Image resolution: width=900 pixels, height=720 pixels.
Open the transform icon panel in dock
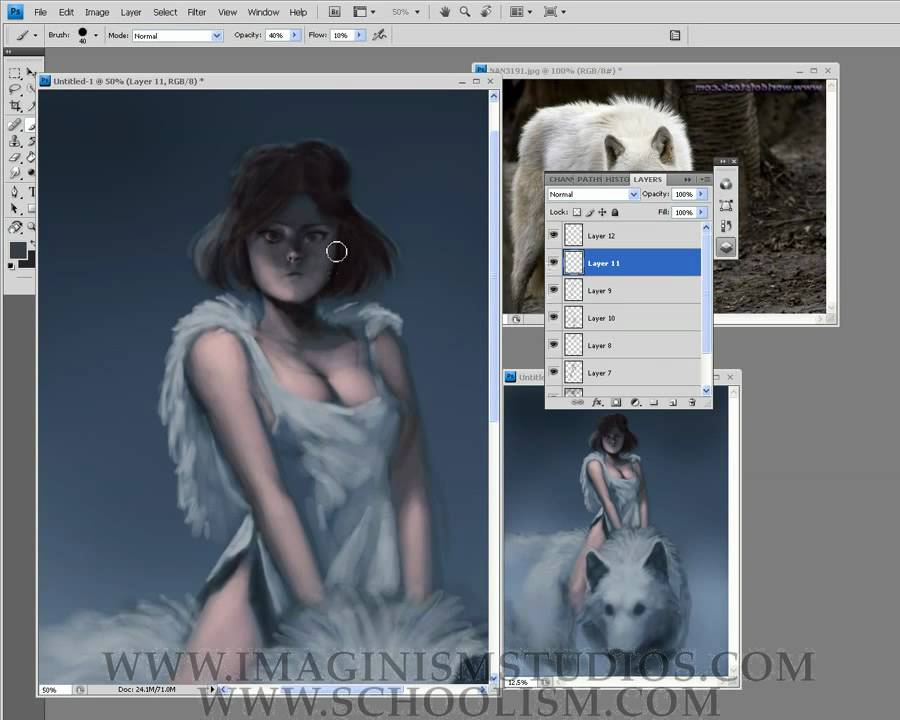click(x=726, y=206)
